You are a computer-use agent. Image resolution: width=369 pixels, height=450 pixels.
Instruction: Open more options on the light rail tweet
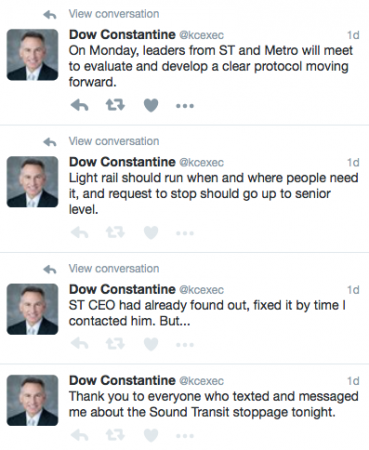185,233
